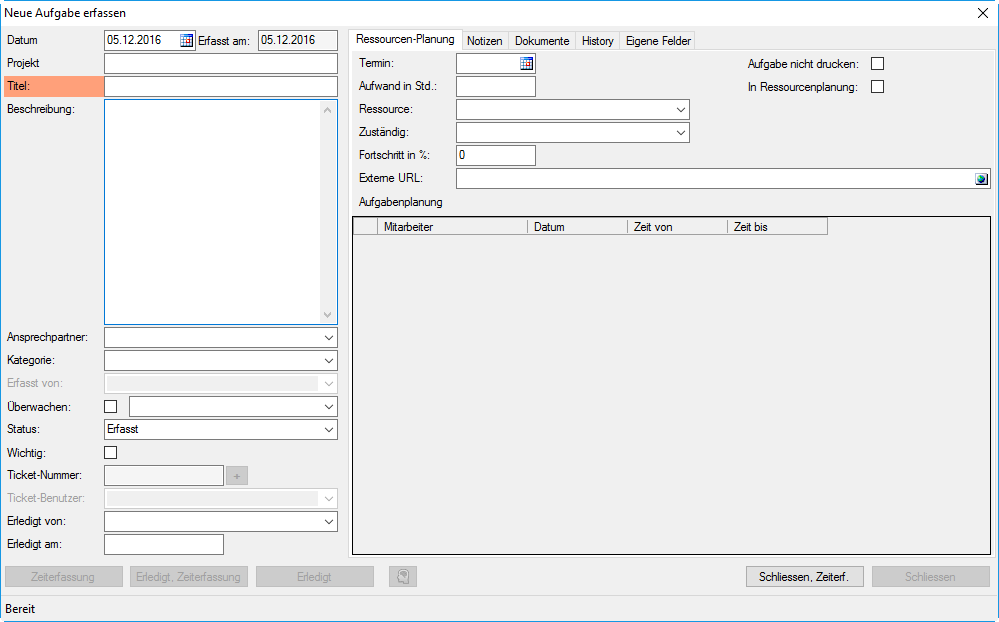Image resolution: width=999 pixels, height=622 pixels.
Task: Open the Dokumente tab
Action: coord(542,41)
